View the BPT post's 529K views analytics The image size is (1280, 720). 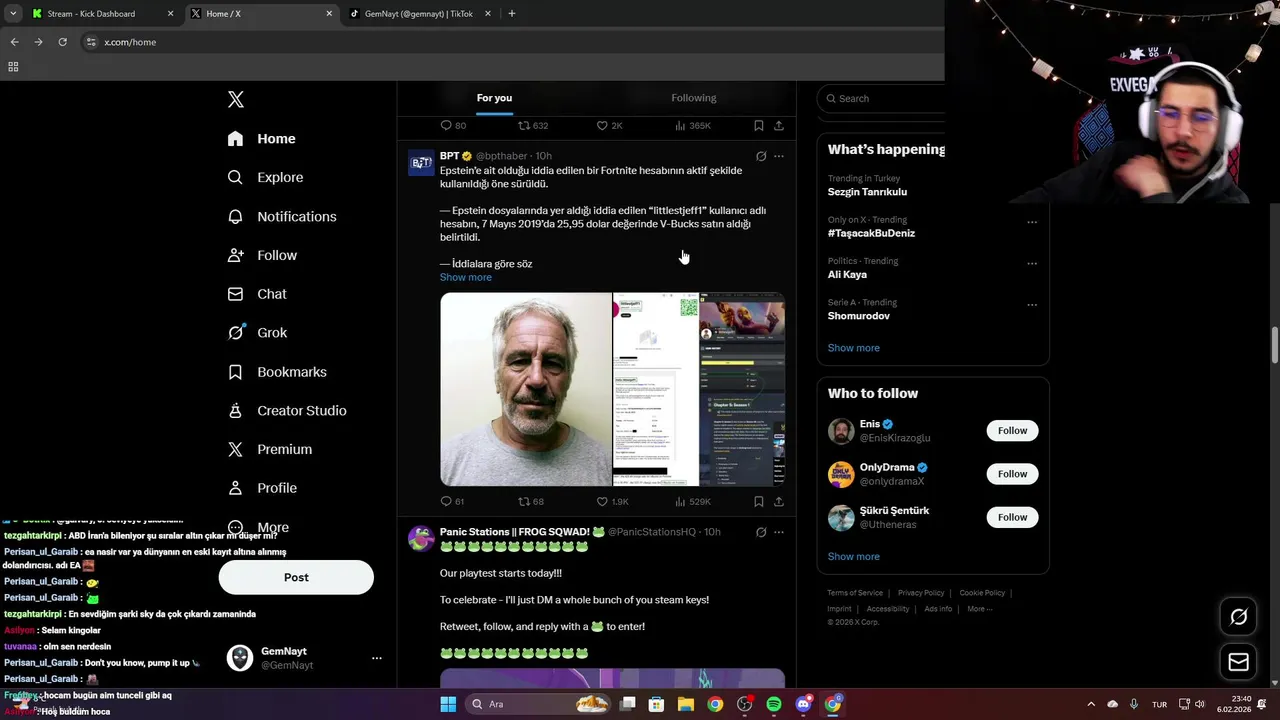point(692,501)
